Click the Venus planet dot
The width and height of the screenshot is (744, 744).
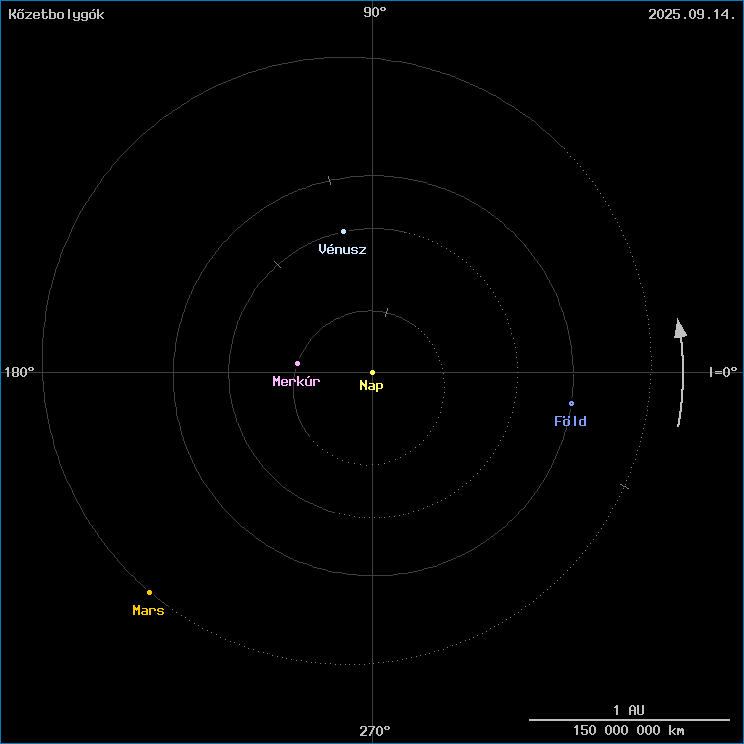point(343,231)
